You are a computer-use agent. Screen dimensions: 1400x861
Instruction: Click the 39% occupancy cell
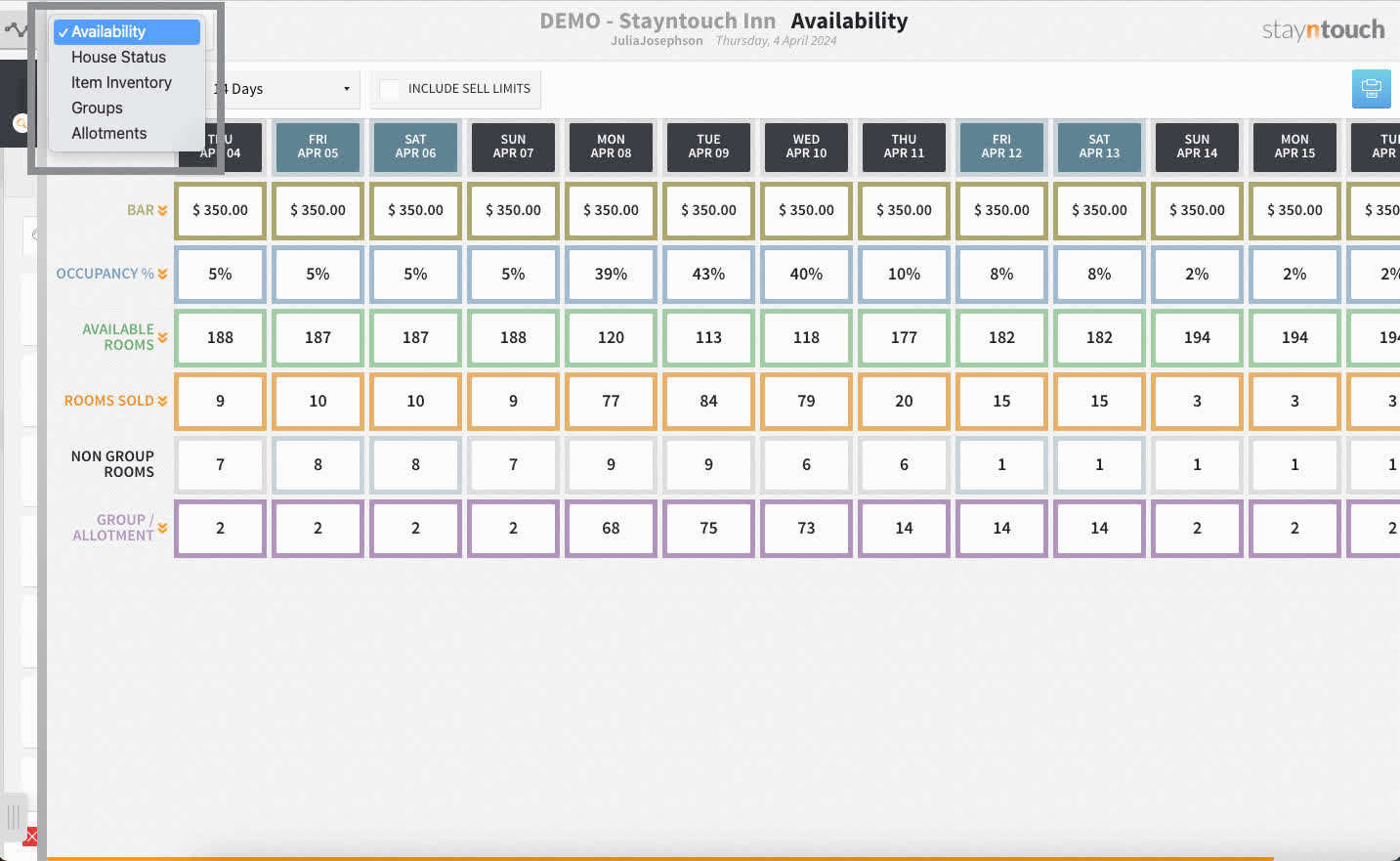611,274
